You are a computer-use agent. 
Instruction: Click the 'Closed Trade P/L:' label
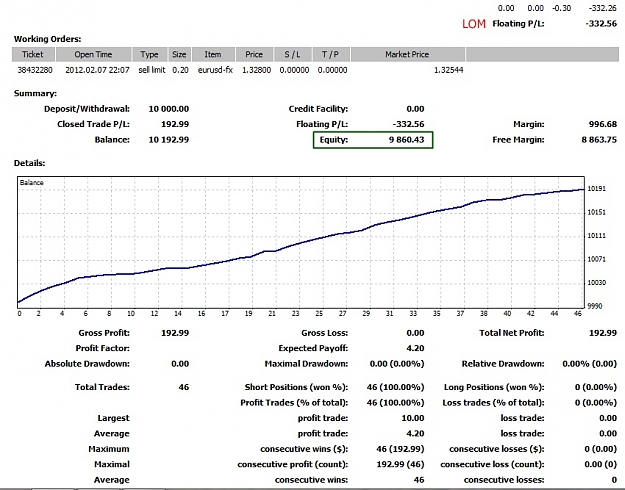93,124
